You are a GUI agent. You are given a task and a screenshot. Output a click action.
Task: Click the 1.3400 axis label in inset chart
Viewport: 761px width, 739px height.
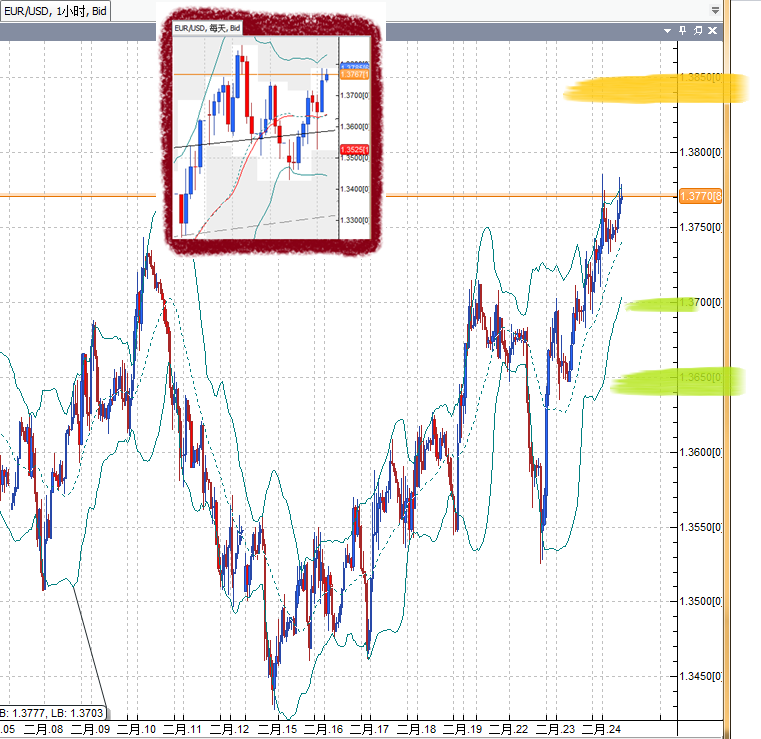[355, 189]
